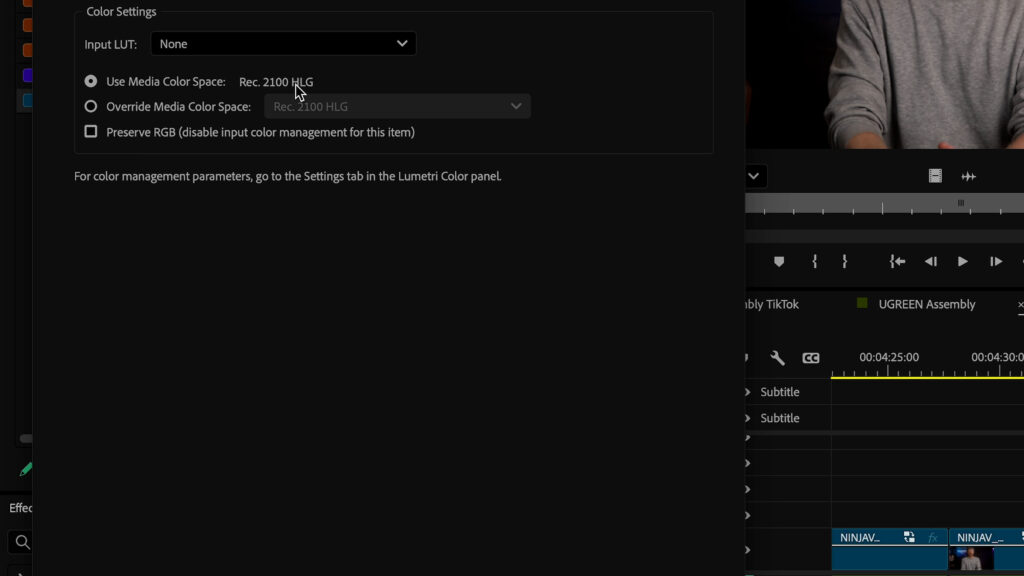Click the Go to In point icon
The image size is (1024, 576).
tap(897, 262)
